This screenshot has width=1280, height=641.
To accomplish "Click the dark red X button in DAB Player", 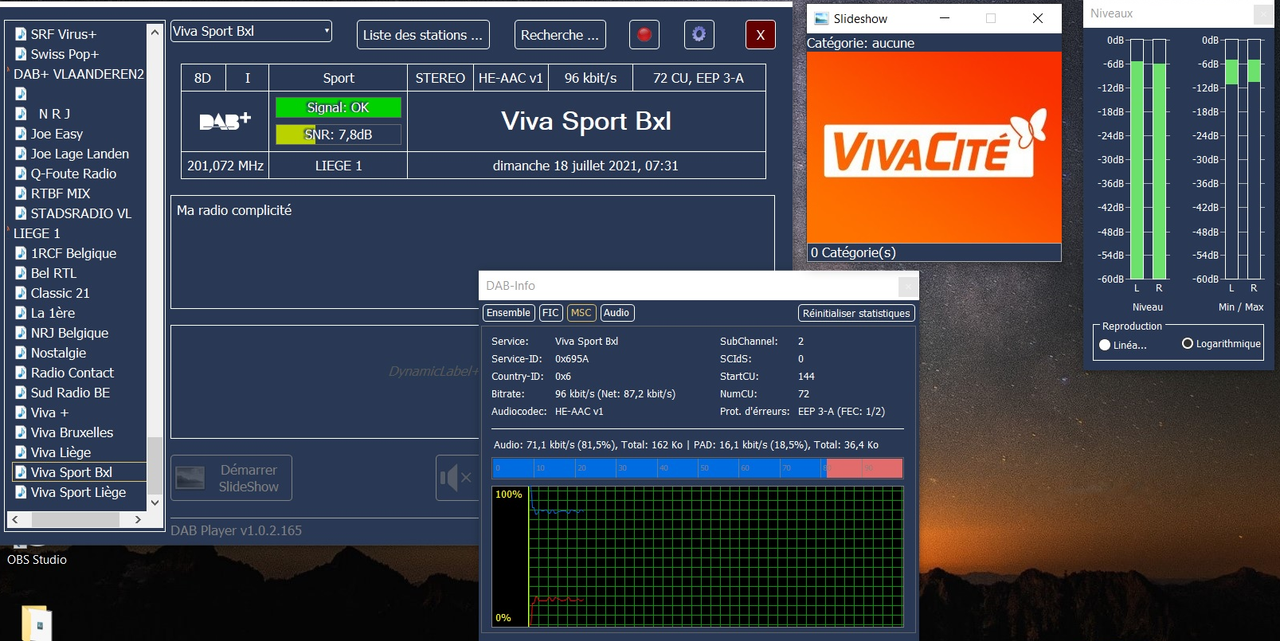I will [x=760, y=35].
